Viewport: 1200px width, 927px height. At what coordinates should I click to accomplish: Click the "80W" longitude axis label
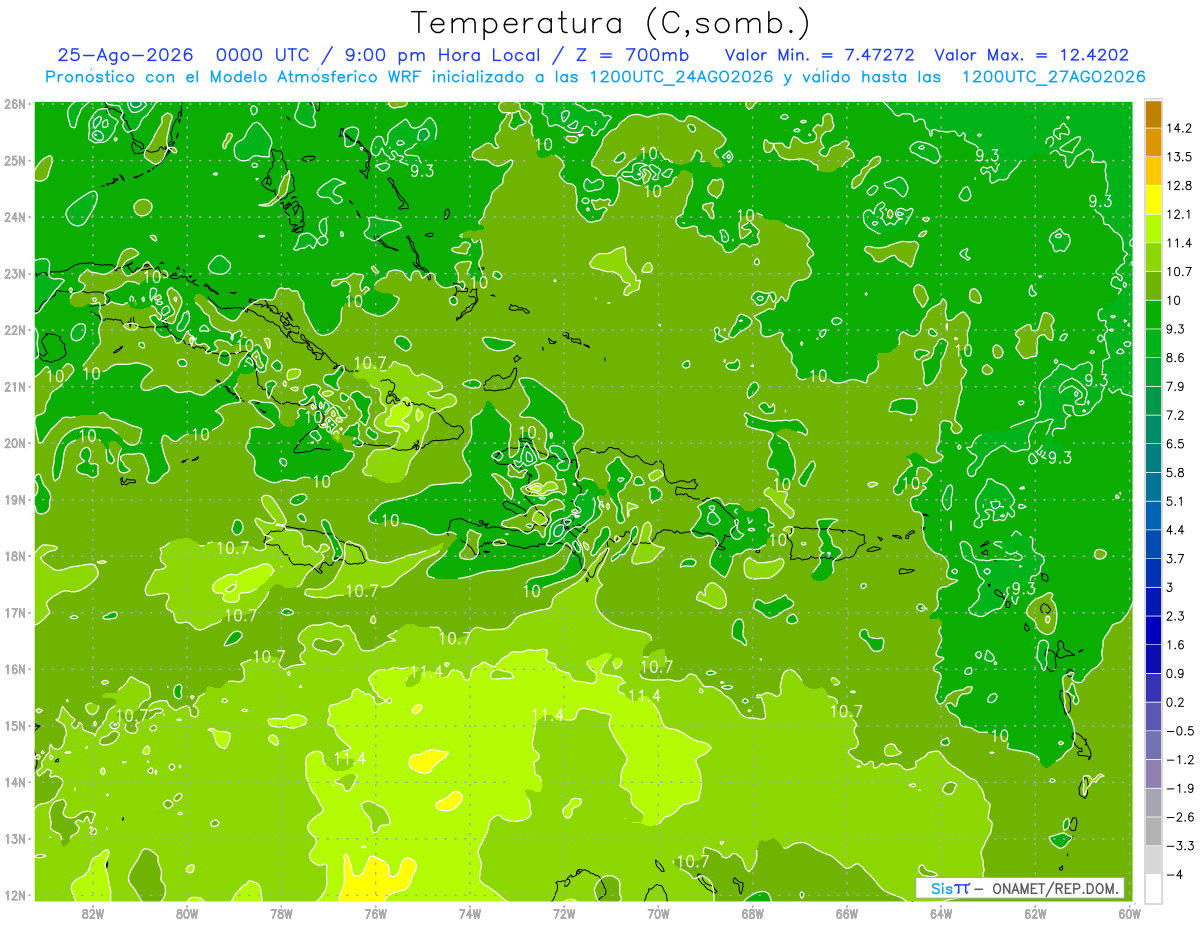pos(187,913)
